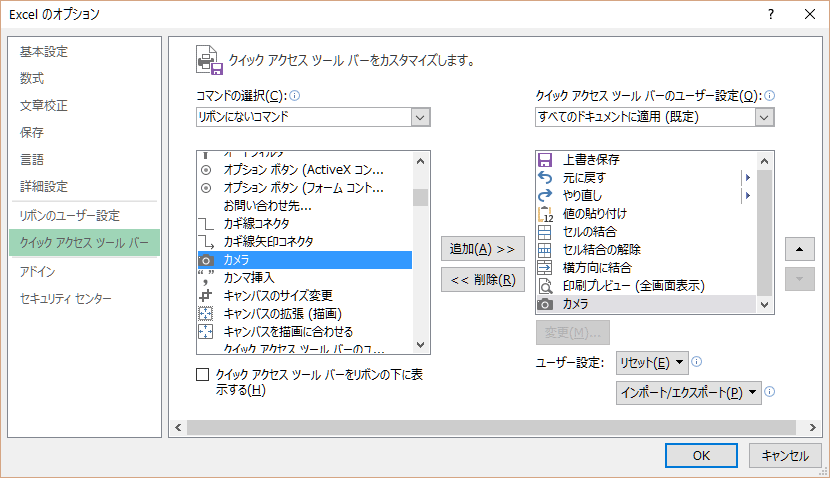Open the リボンのユーザー設定 category
830x478 pixels.
(69, 215)
